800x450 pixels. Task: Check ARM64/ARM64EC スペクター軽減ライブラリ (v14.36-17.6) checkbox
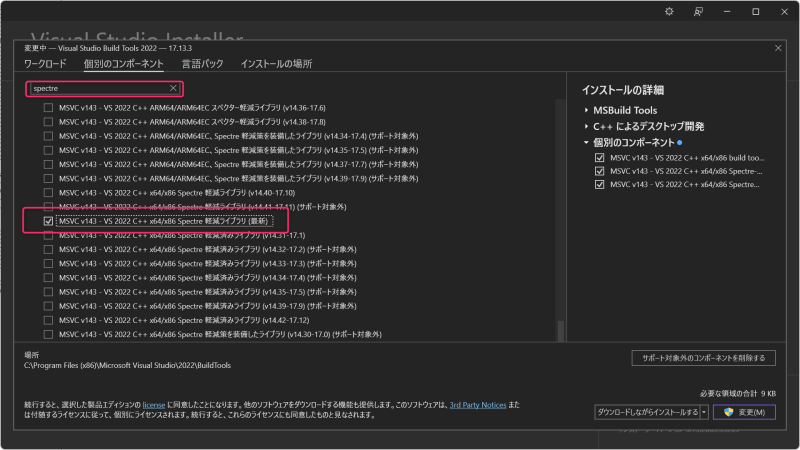pyautogui.click(x=48, y=107)
